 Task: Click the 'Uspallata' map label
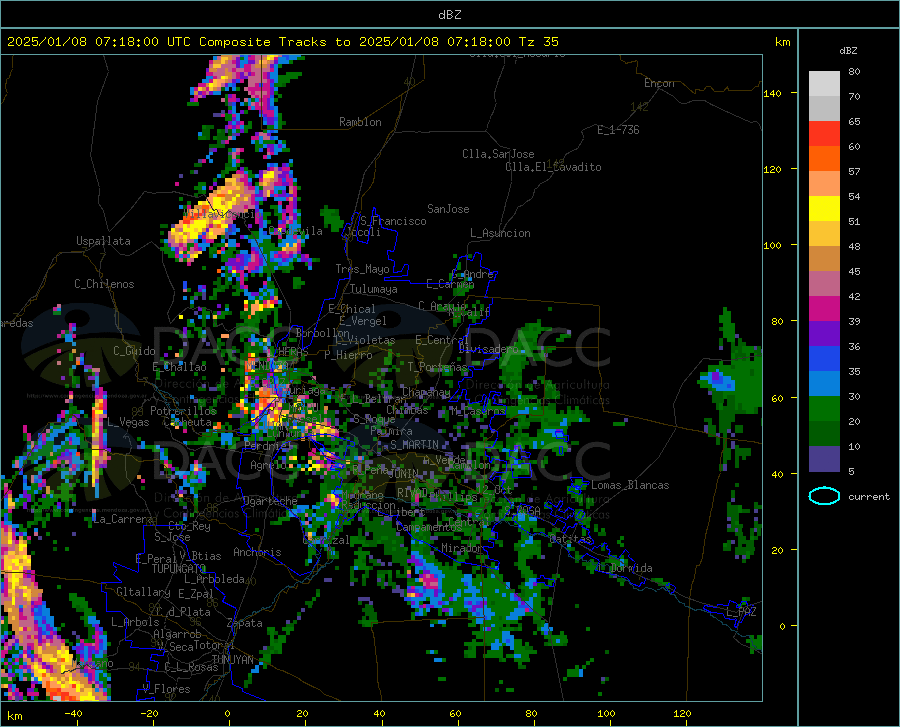(x=103, y=241)
